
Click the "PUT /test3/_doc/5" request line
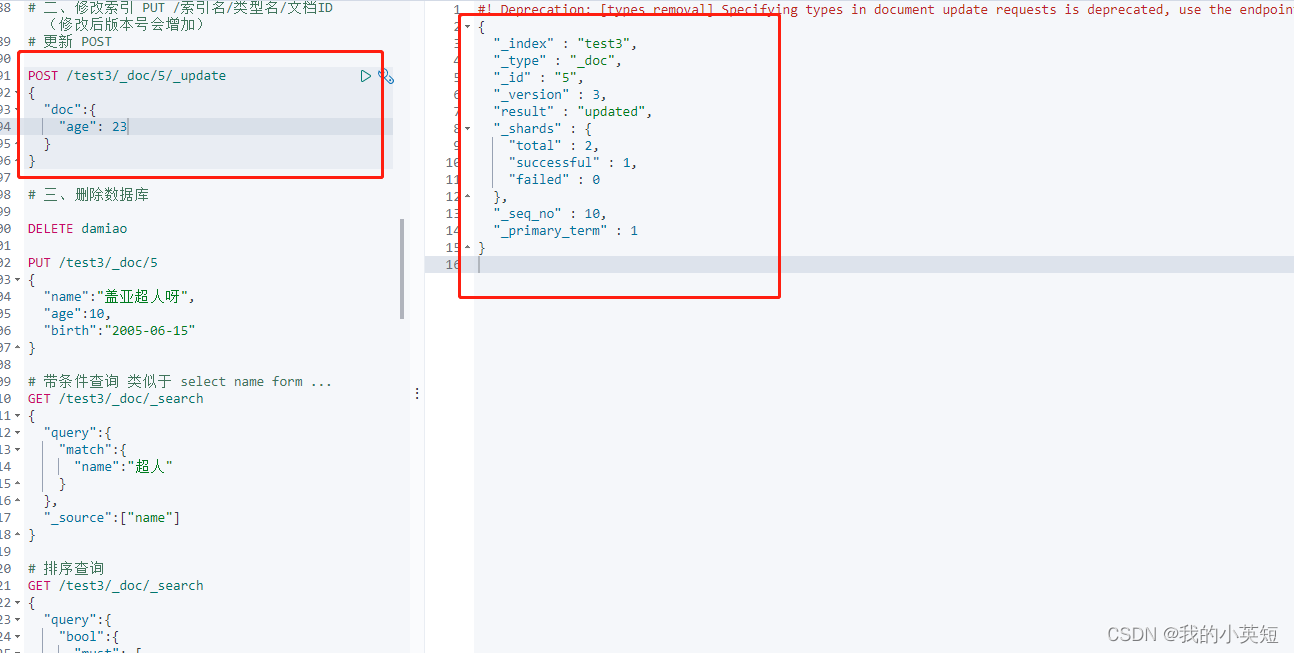[93, 263]
